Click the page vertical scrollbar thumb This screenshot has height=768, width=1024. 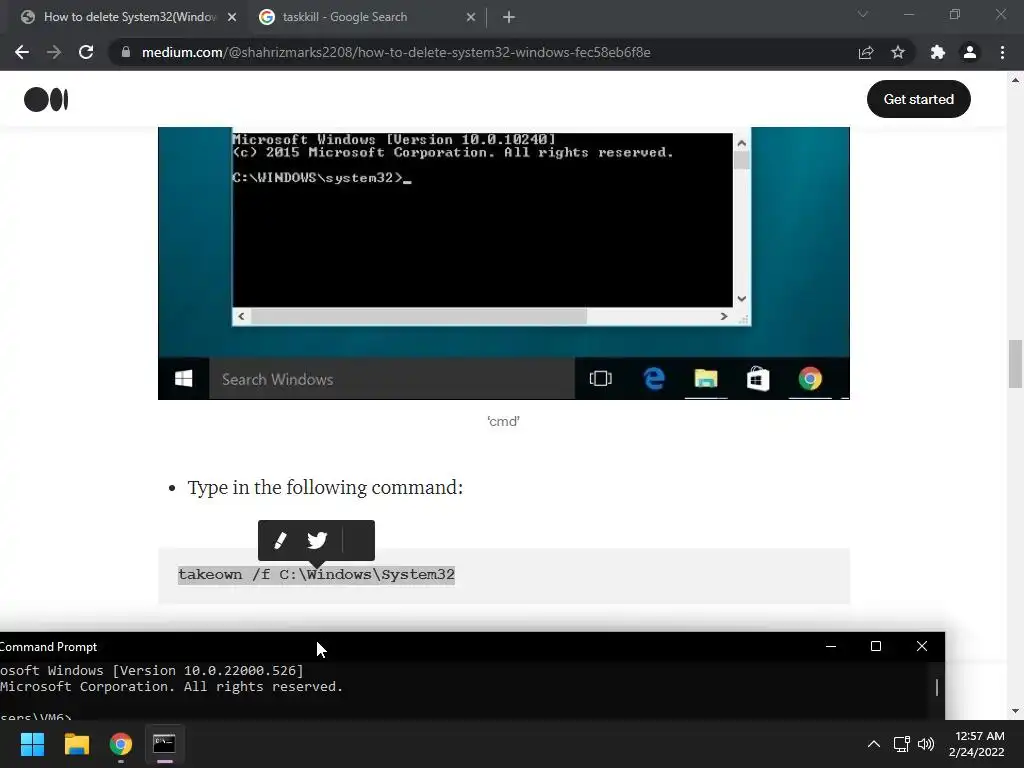[x=1015, y=364]
